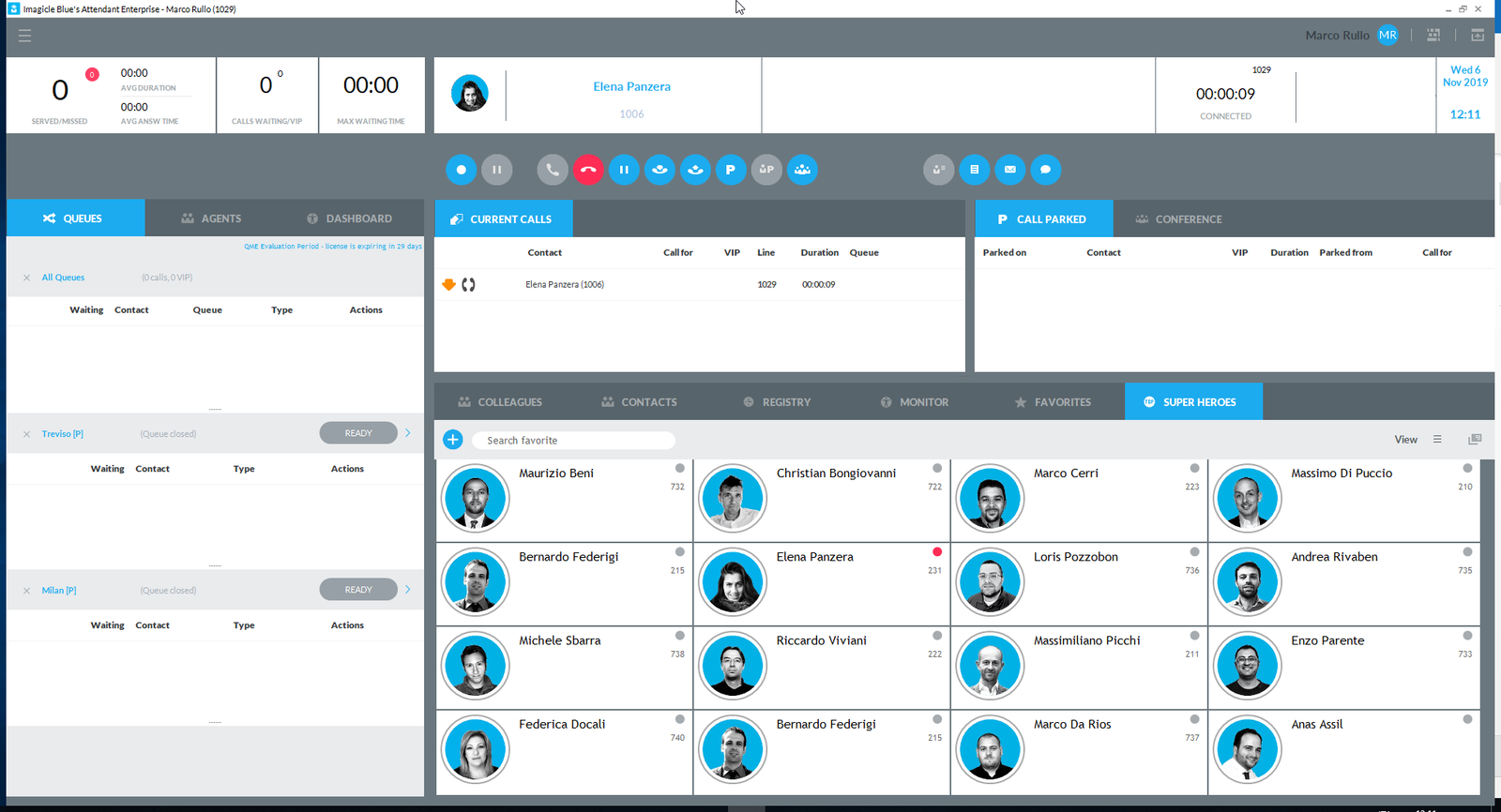Toggle READY status for Milan queue
This screenshot has width=1501, height=812.
[358, 590]
